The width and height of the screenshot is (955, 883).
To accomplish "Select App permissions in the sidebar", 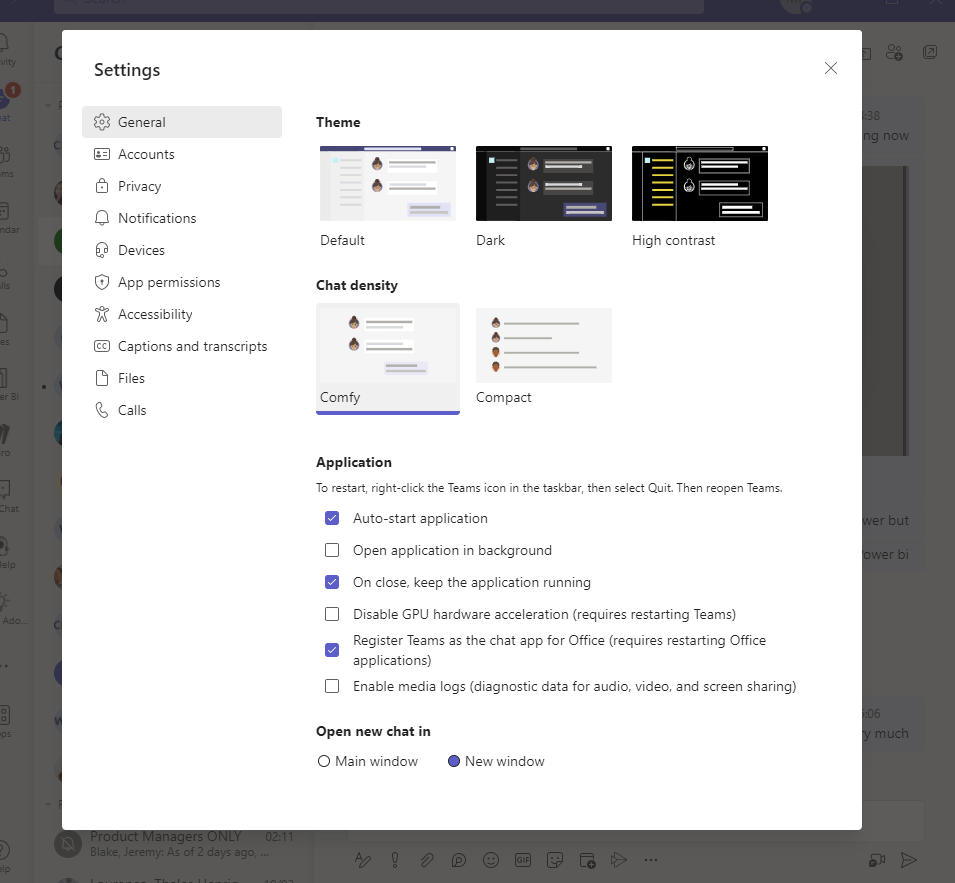I will 181,282.
